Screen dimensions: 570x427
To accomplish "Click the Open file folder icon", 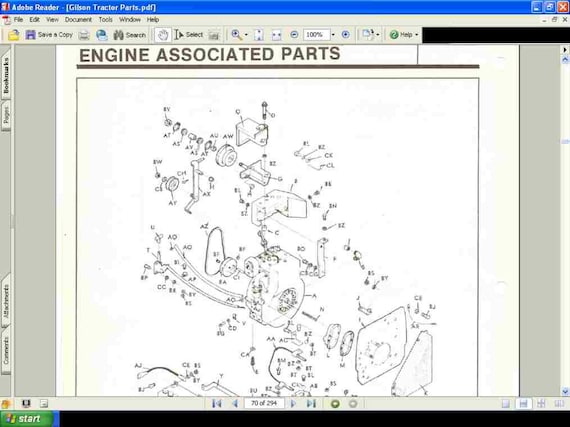I will (13, 35).
